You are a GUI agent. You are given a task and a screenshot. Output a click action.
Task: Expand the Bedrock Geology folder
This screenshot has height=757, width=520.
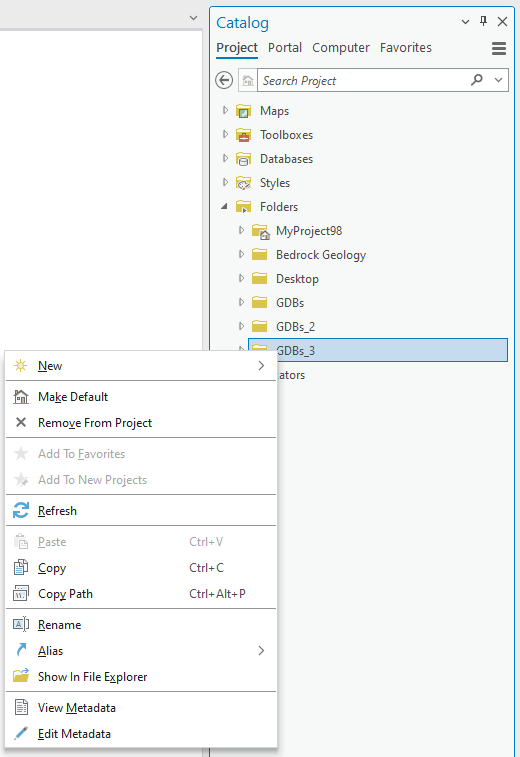pyautogui.click(x=241, y=254)
